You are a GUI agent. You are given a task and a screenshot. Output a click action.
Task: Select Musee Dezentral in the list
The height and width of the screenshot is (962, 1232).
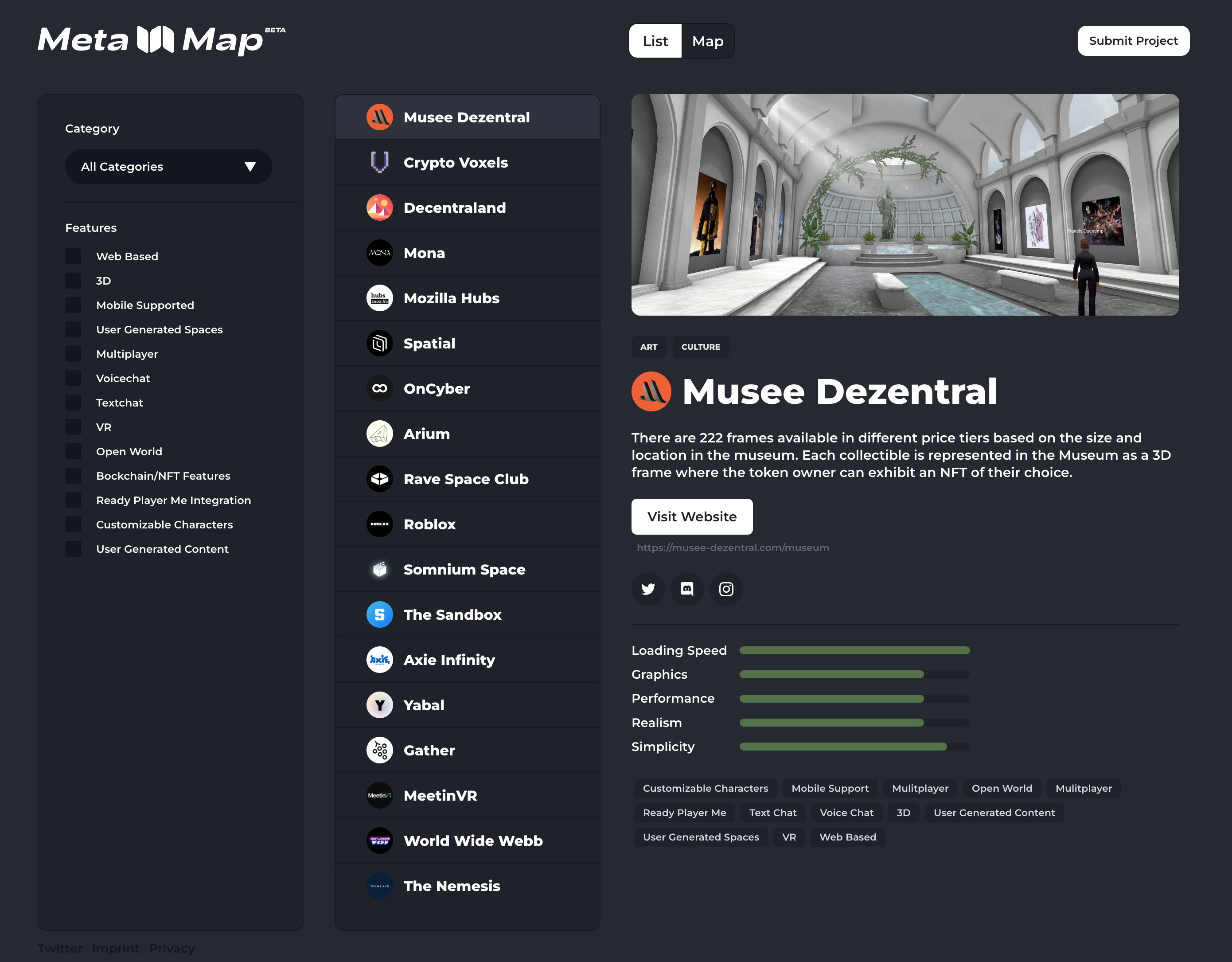point(467,117)
